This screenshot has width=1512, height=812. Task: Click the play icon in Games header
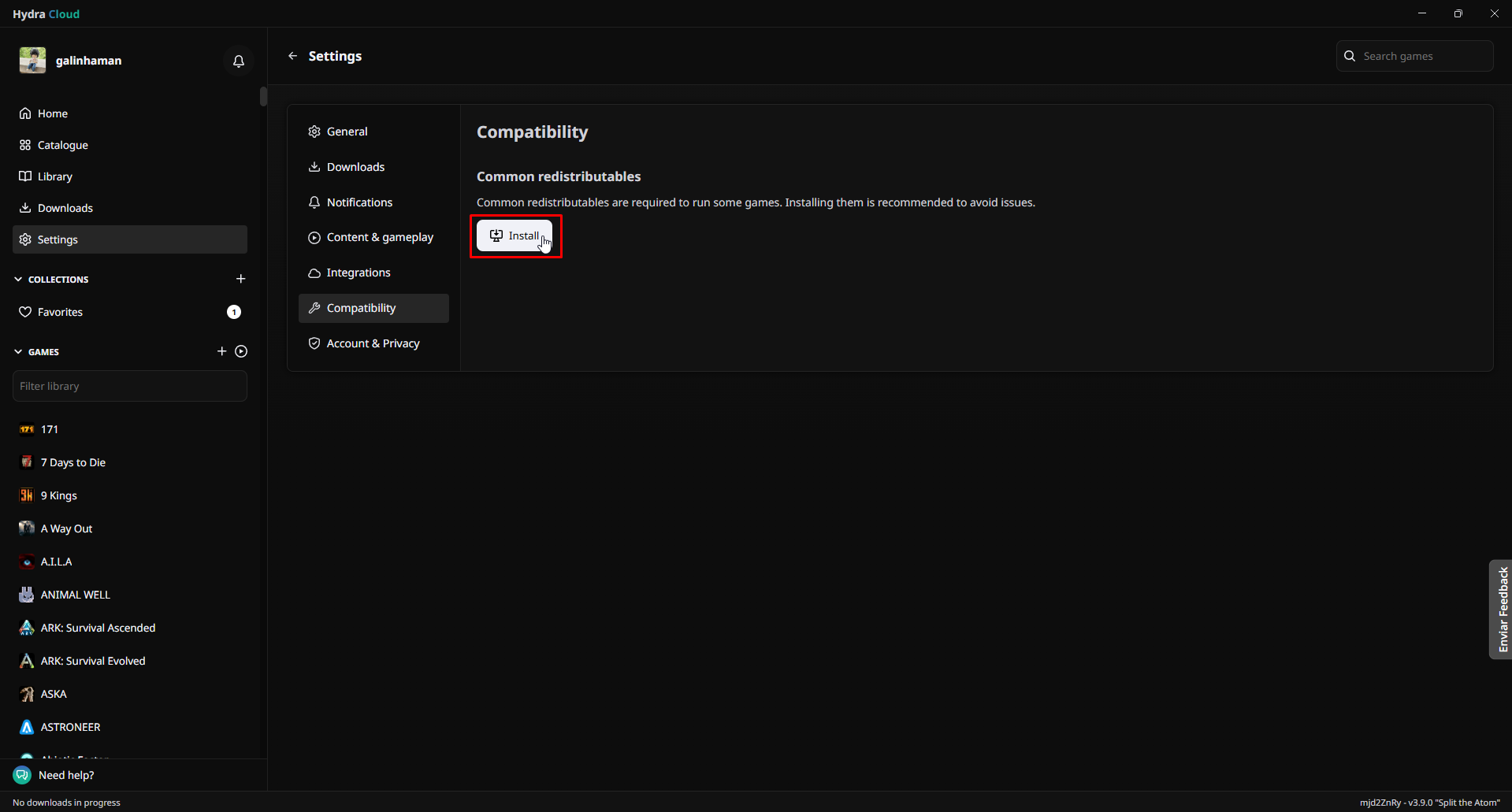click(x=241, y=351)
